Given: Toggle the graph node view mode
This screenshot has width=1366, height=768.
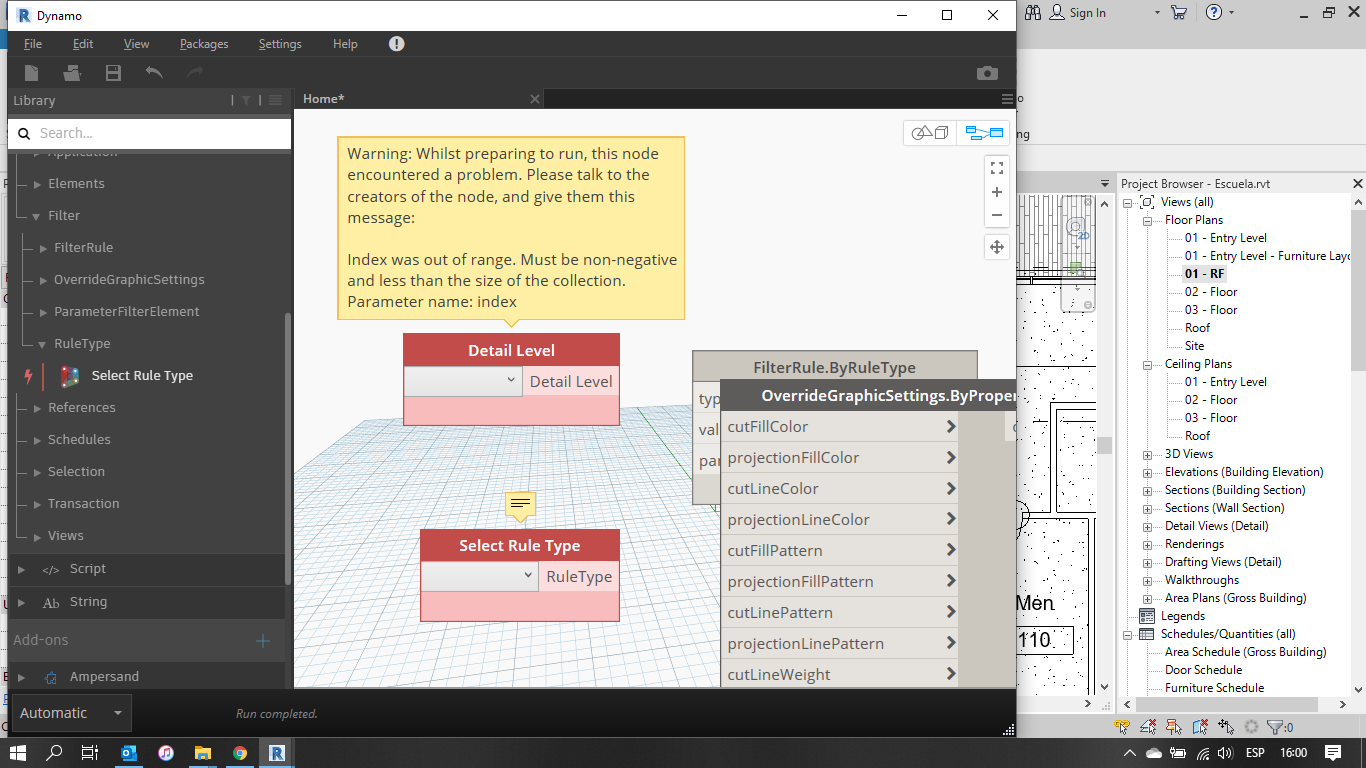Looking at the screenshot, I should coord(984,132).
